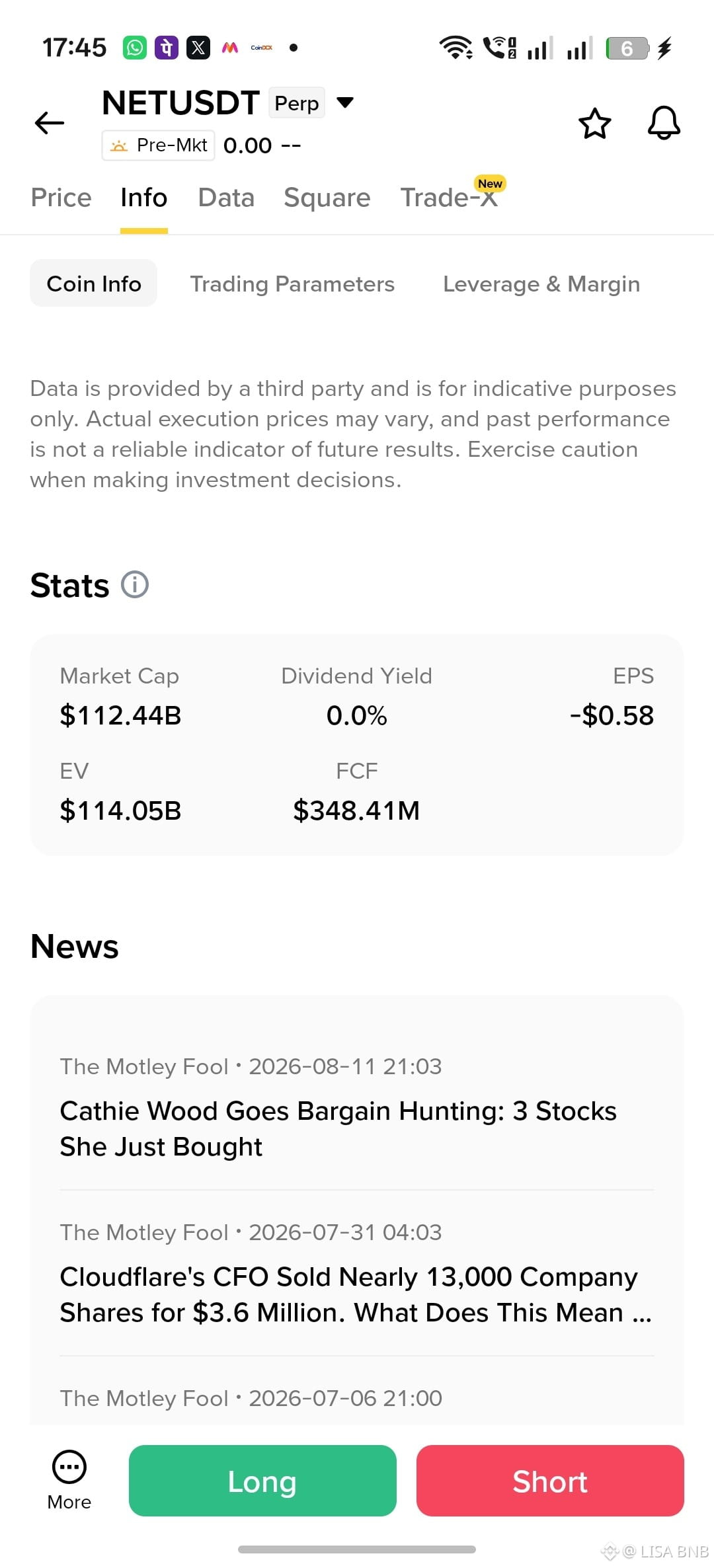Screen dimensions: 714x1568
Task: Tap the green Long button
Action: tap(262, 1481)
